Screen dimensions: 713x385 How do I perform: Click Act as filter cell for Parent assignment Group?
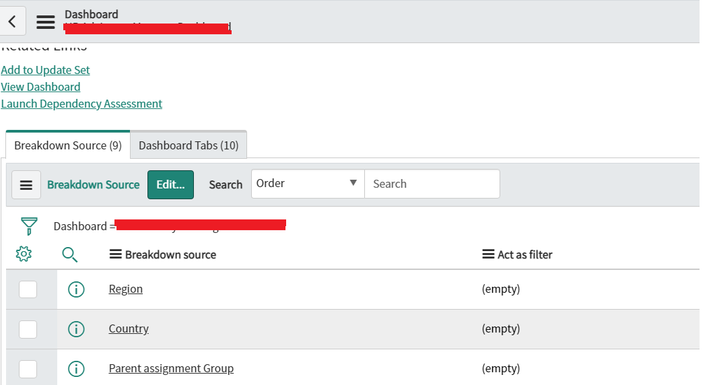click(x=501, y=368)
